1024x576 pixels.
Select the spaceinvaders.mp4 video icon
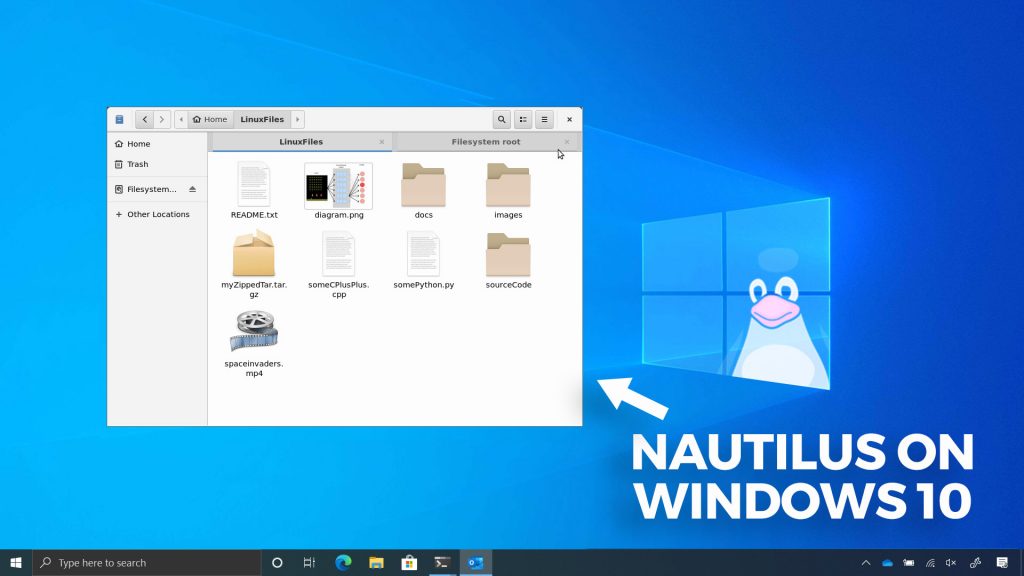pos(254,330)
